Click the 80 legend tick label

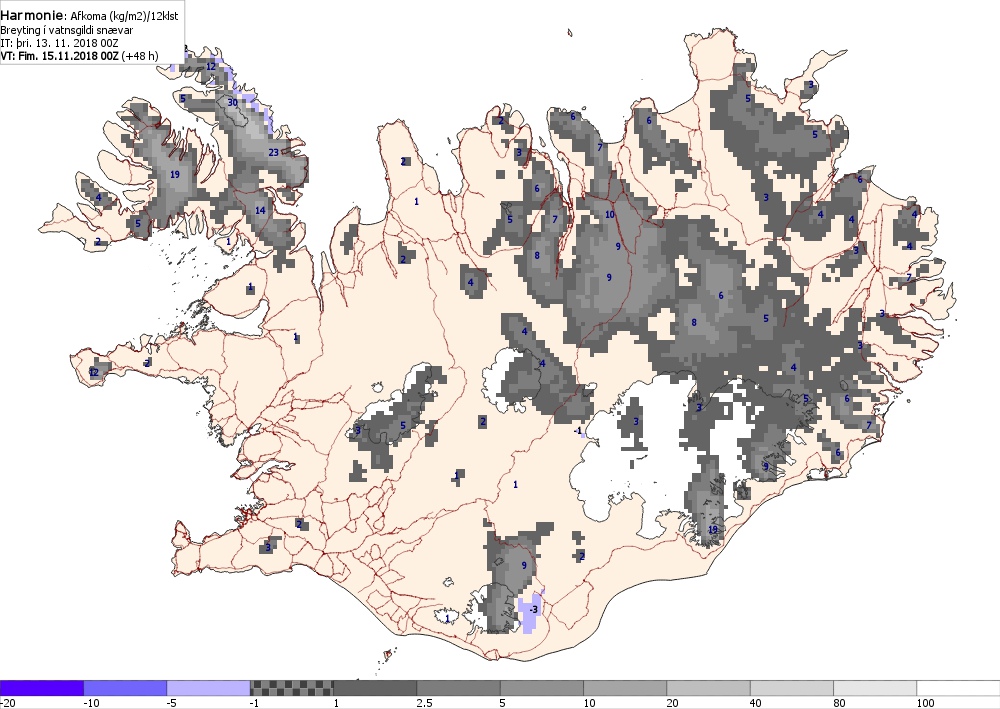click(840, 703)
